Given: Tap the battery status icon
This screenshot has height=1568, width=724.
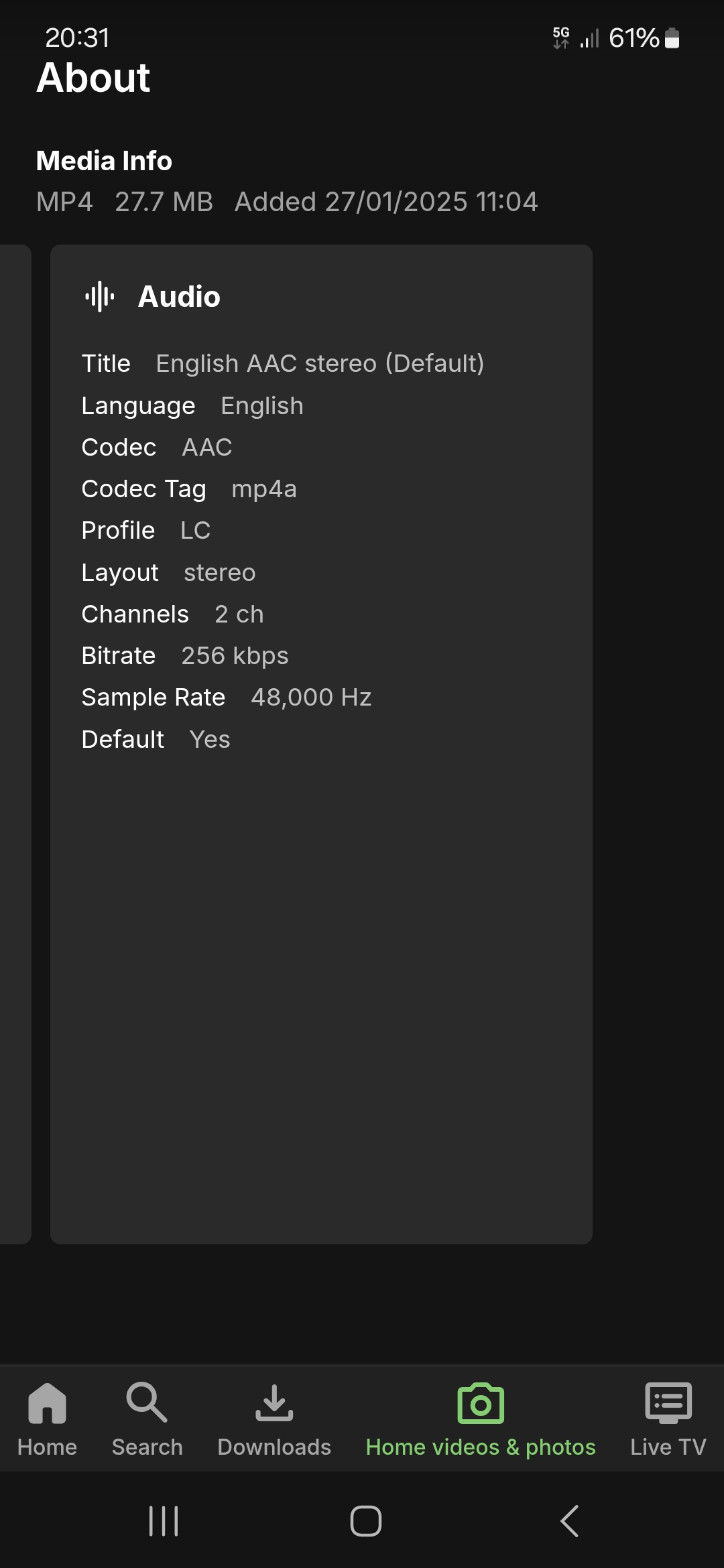Looking at the screenshot, I should tap(672, 38).
